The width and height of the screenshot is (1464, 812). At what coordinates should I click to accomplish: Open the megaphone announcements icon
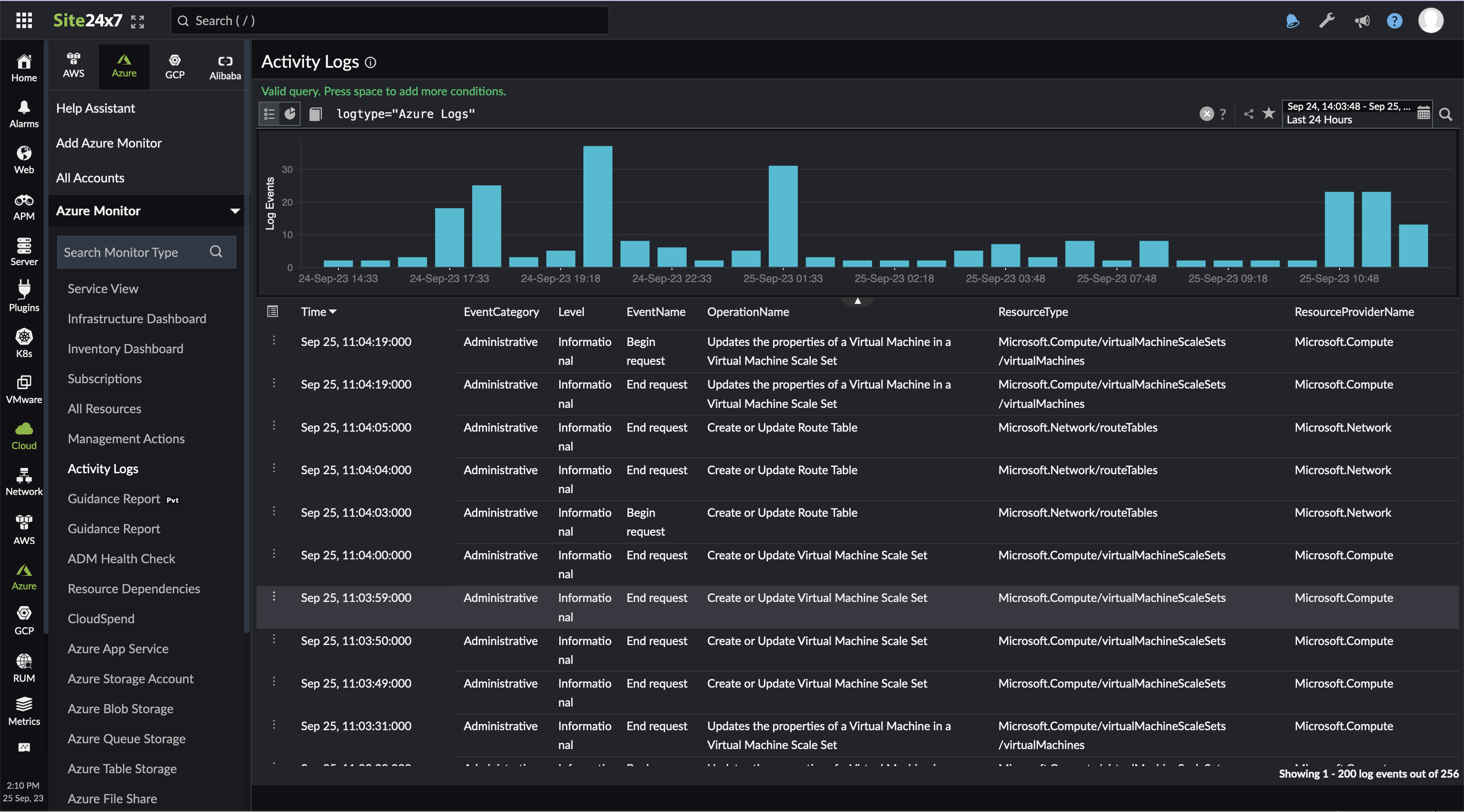[1362, 20]
